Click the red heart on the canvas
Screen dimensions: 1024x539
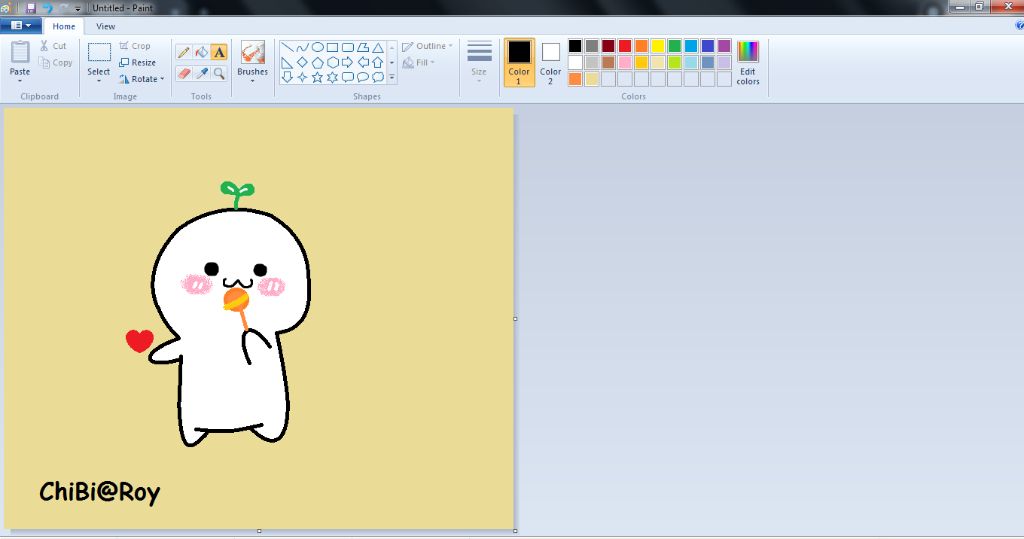pos(139,340)
